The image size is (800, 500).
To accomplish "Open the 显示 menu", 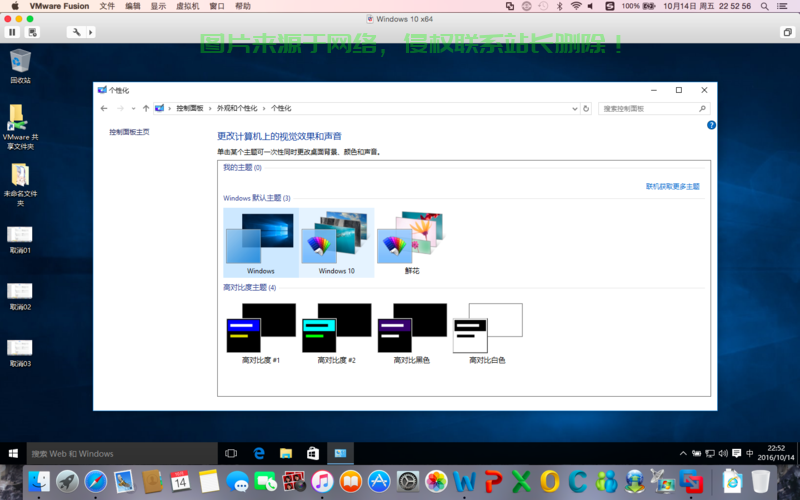I will (158, 6).
